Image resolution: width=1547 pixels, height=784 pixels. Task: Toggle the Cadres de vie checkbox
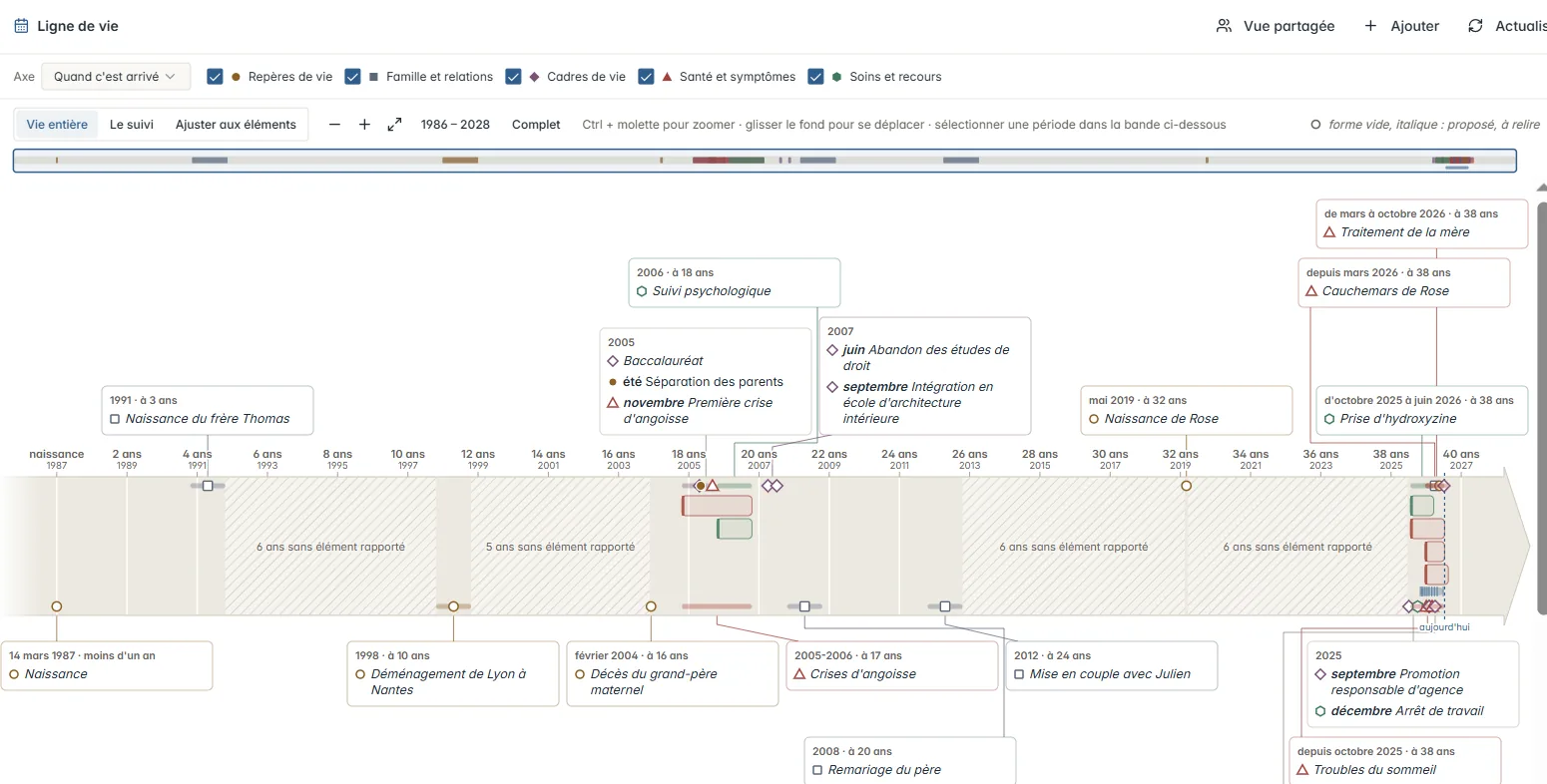[513, 77]
